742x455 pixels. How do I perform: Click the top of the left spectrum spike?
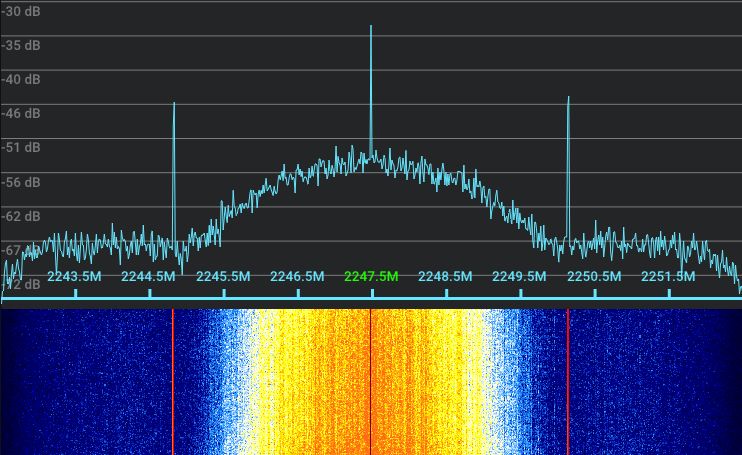coord(174,104)
